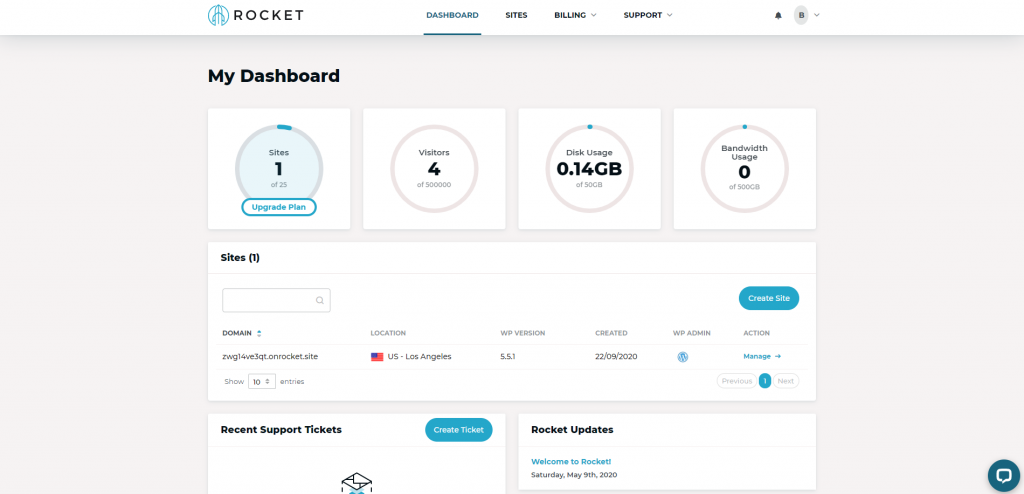1024x494 pixels.
Task: Click the Saturday, May 9th, 2020 date
Action: 574,475
